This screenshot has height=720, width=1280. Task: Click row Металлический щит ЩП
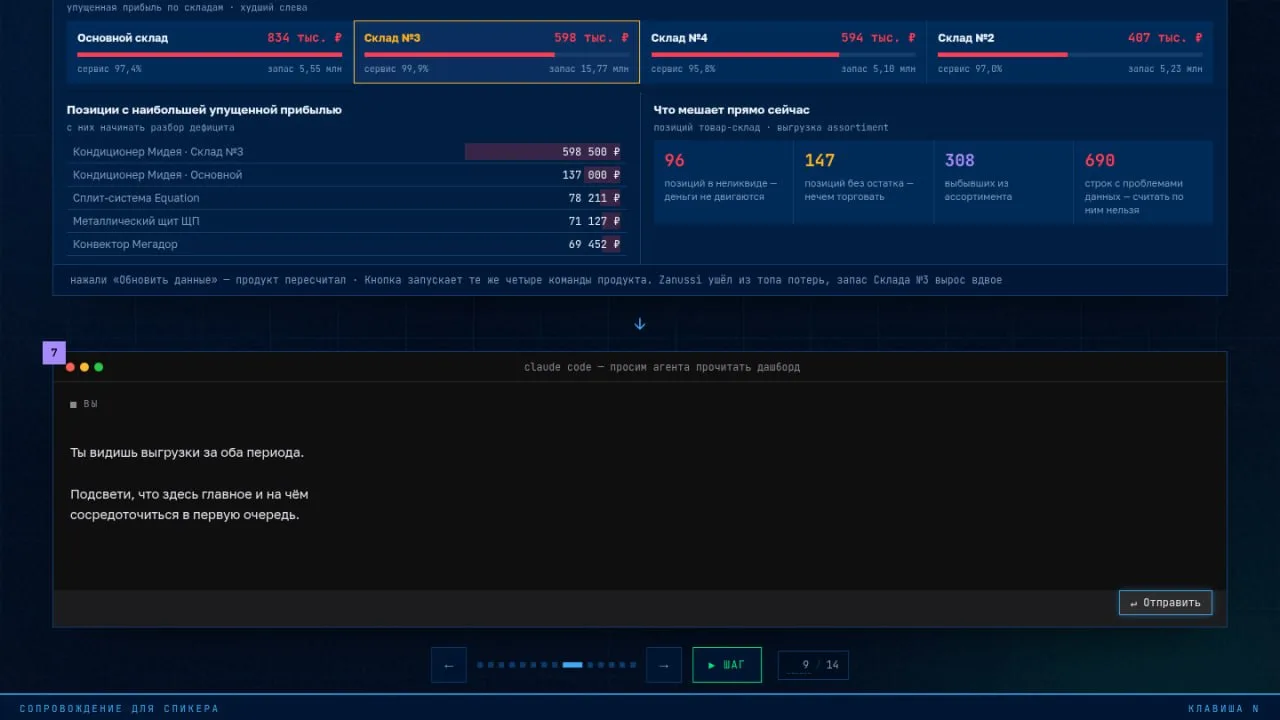click(x=346, y=221)
